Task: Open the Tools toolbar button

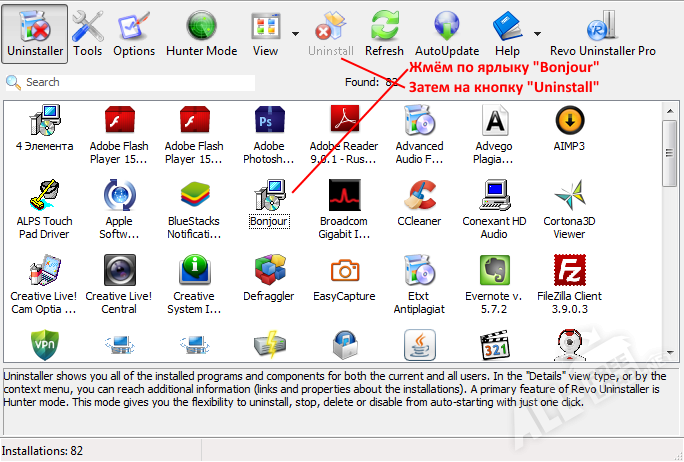Action: 88,33
